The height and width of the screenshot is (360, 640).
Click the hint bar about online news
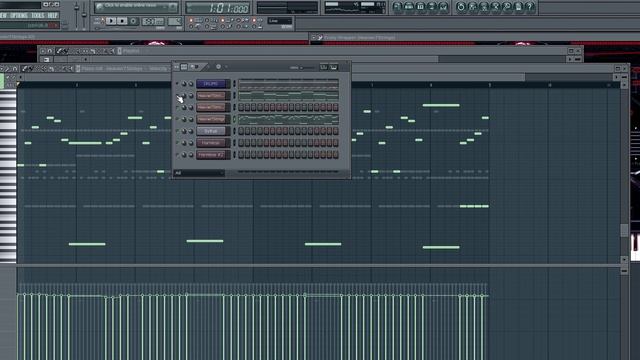click(136, 7)
